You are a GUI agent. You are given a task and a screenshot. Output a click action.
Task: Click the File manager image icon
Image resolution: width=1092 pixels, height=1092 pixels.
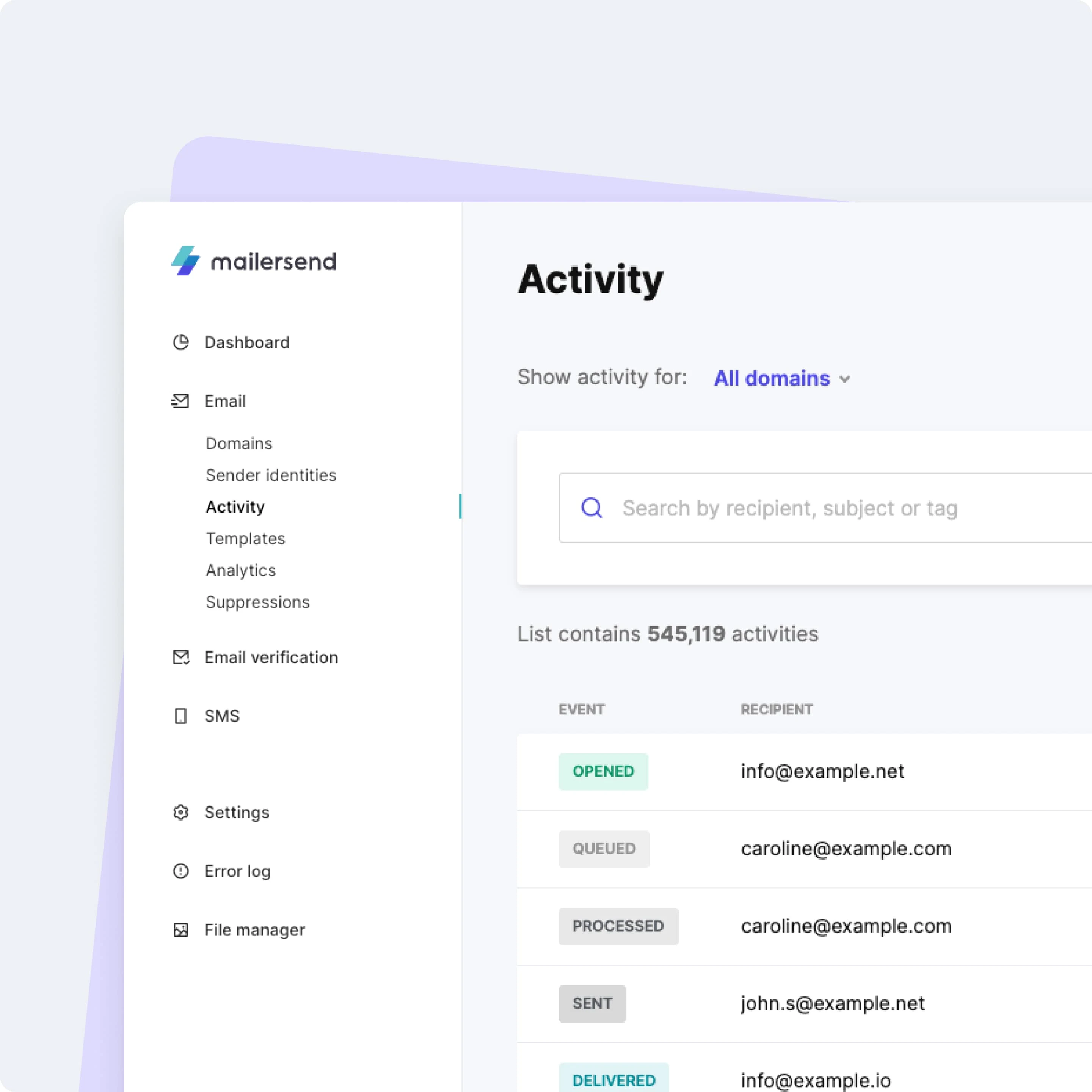click(x=180, y=930)
